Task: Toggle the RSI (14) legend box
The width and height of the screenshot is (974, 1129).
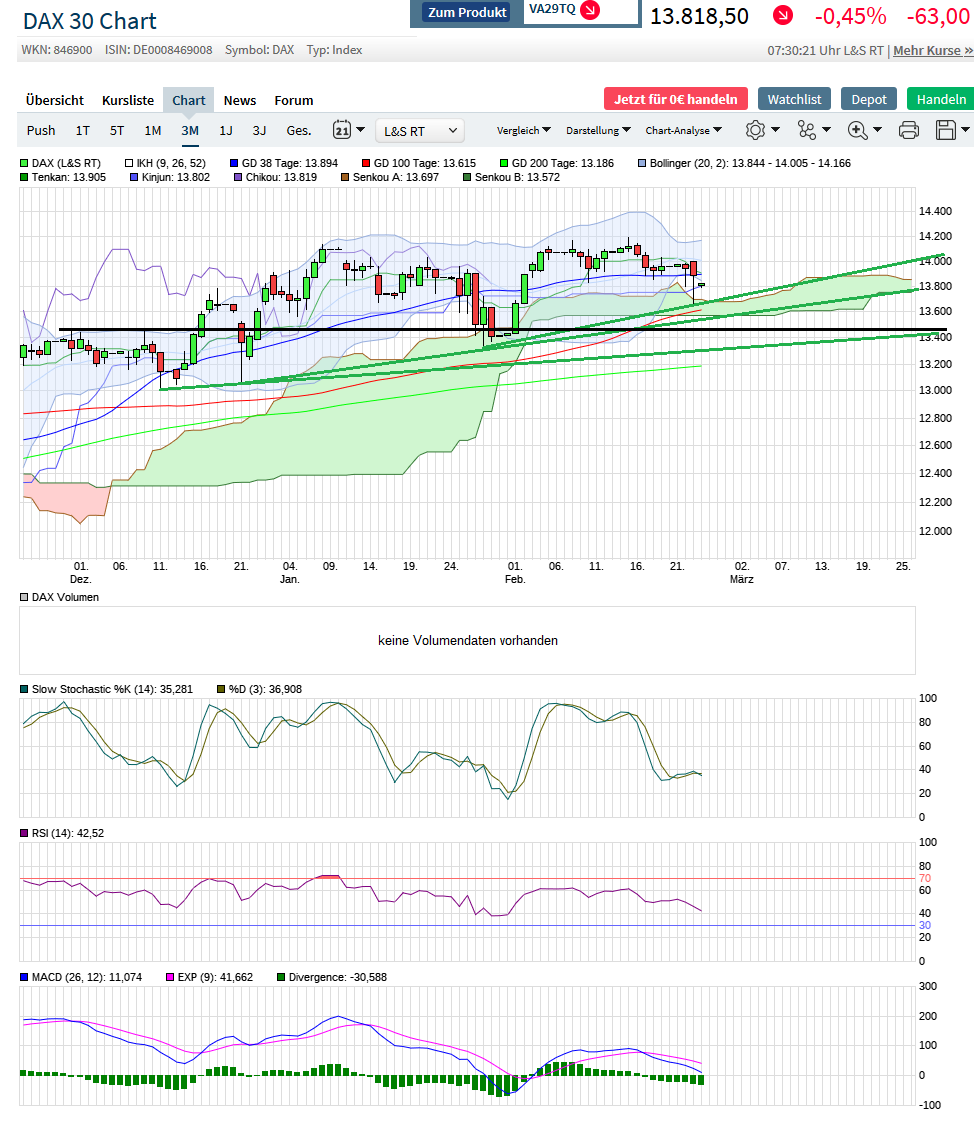Action: coord(25,833)
